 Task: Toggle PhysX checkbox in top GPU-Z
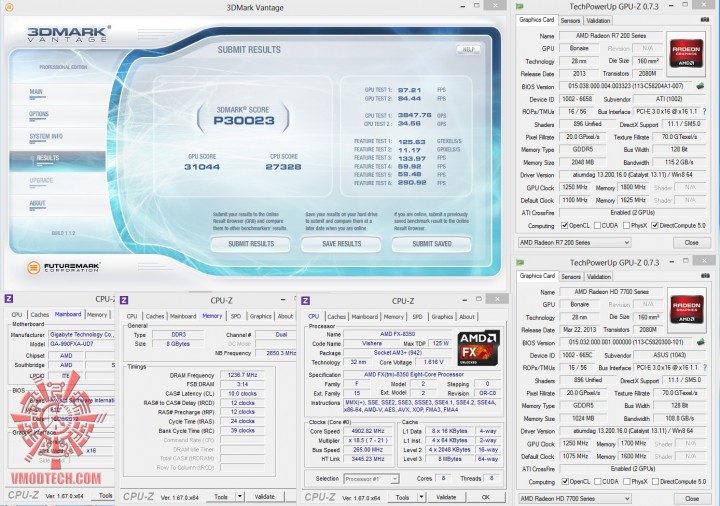pos(626,225)
